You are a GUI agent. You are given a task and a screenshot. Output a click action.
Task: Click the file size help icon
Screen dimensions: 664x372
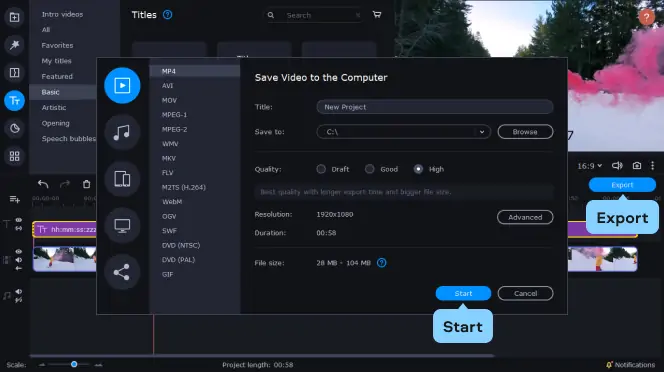tap(382, 263)
